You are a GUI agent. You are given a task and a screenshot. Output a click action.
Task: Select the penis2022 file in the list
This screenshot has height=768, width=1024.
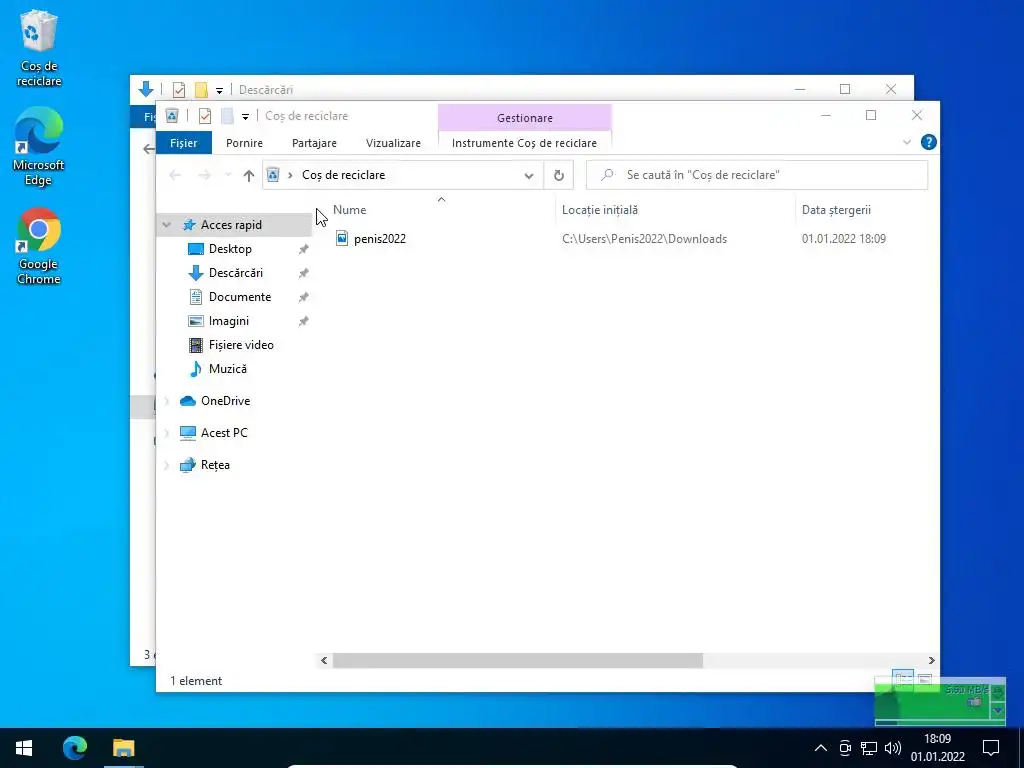(379, 239)
